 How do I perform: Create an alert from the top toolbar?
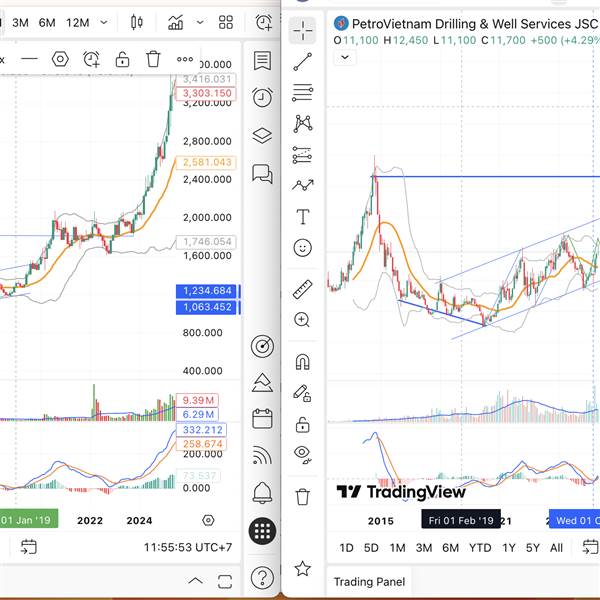pyautogui.click(x=264, y=22)
